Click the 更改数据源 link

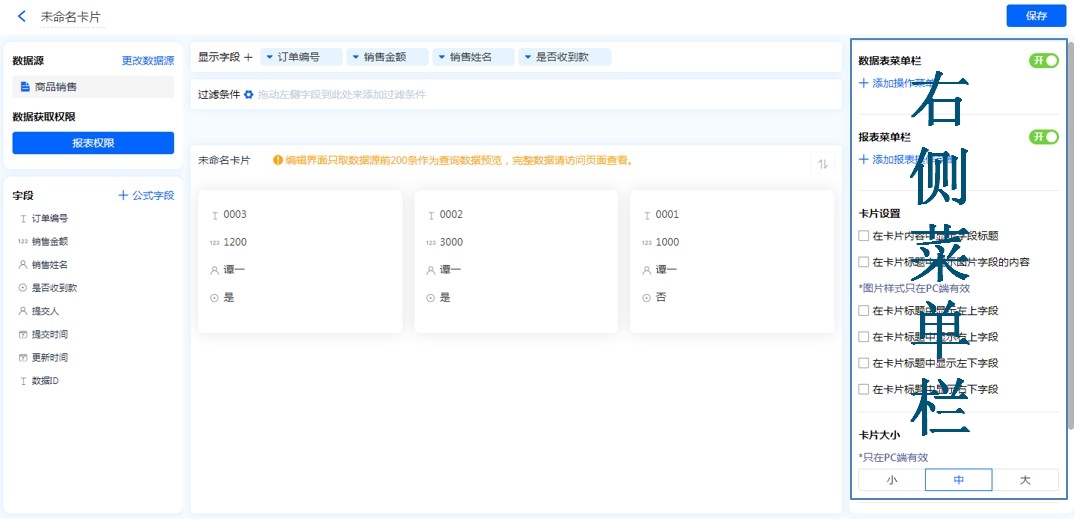[148, 61]
